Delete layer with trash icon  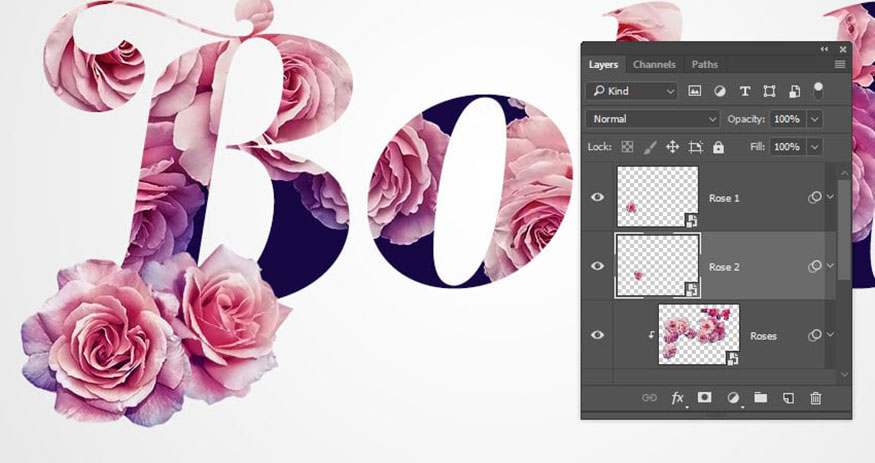click(815, 398)
